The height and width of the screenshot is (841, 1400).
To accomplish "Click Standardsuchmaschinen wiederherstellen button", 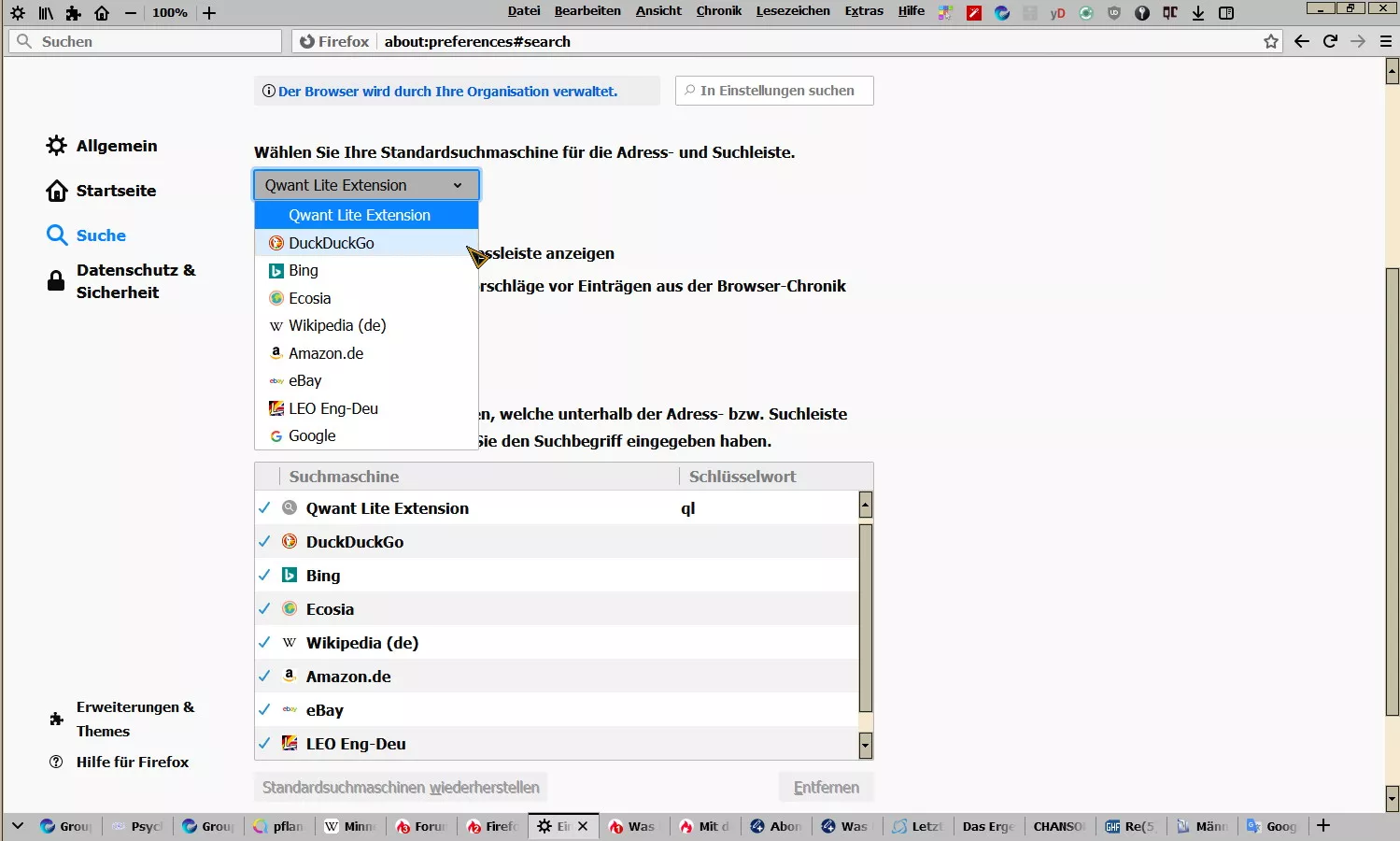I will click(401, 788).
